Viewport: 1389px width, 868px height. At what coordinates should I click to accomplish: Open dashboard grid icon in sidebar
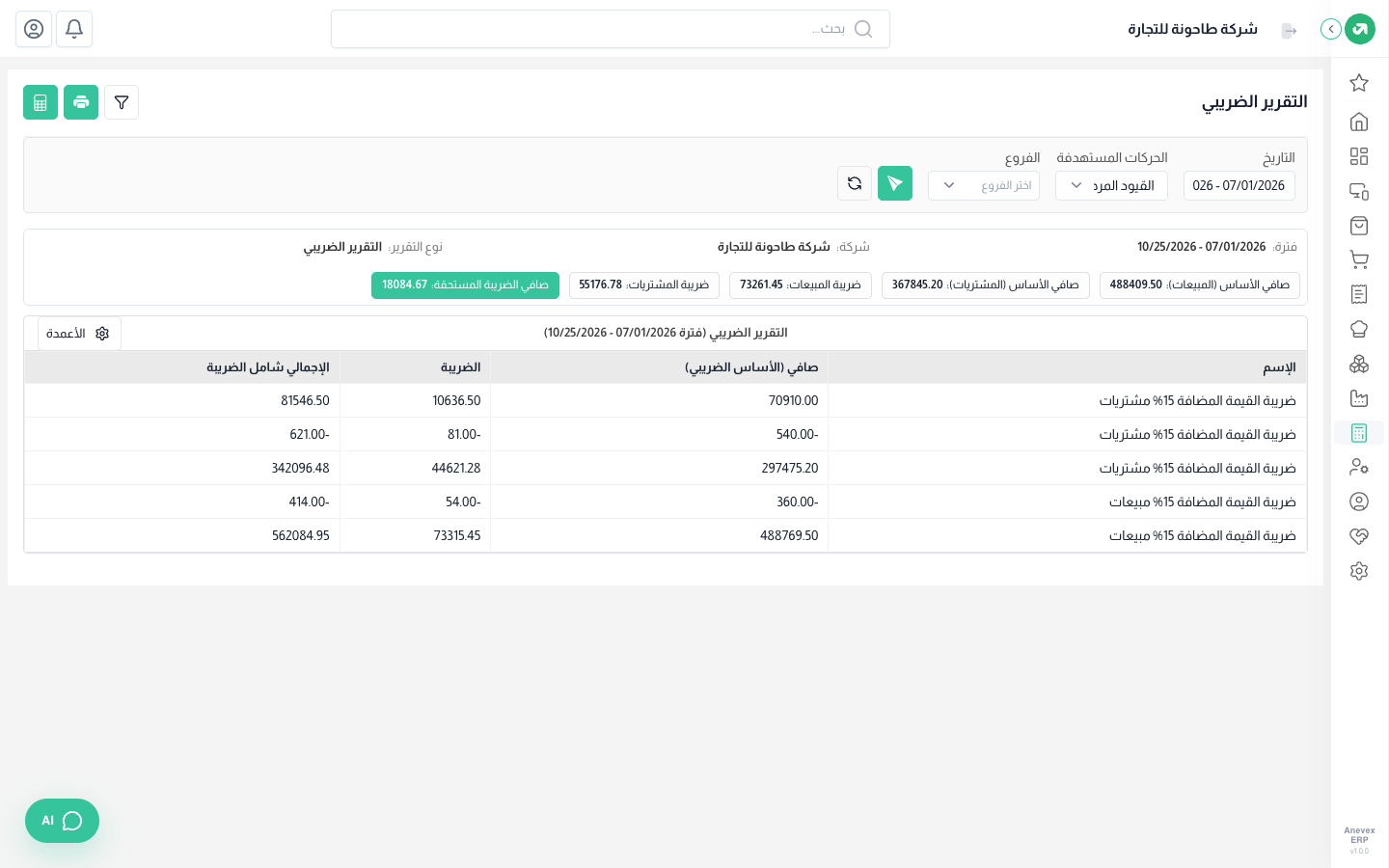tap(1359, 156)
